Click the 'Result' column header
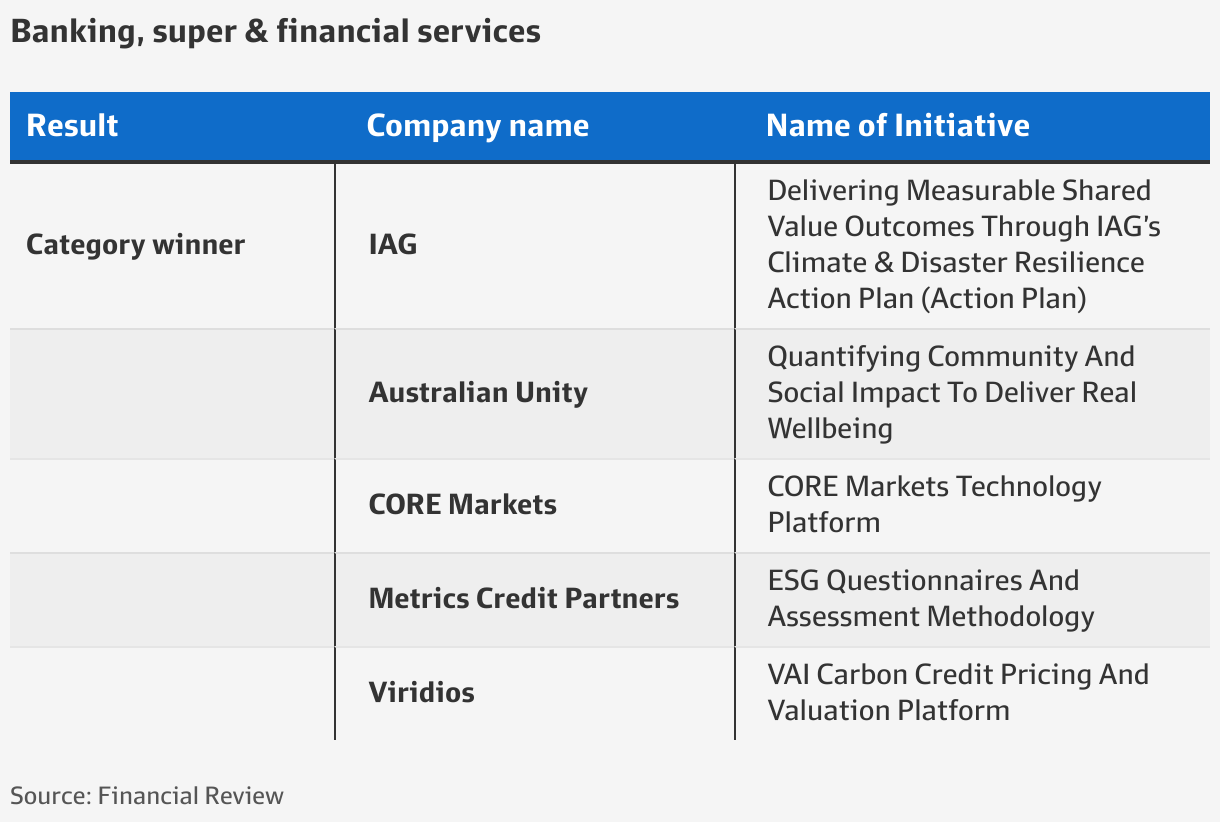 (72, 126)
